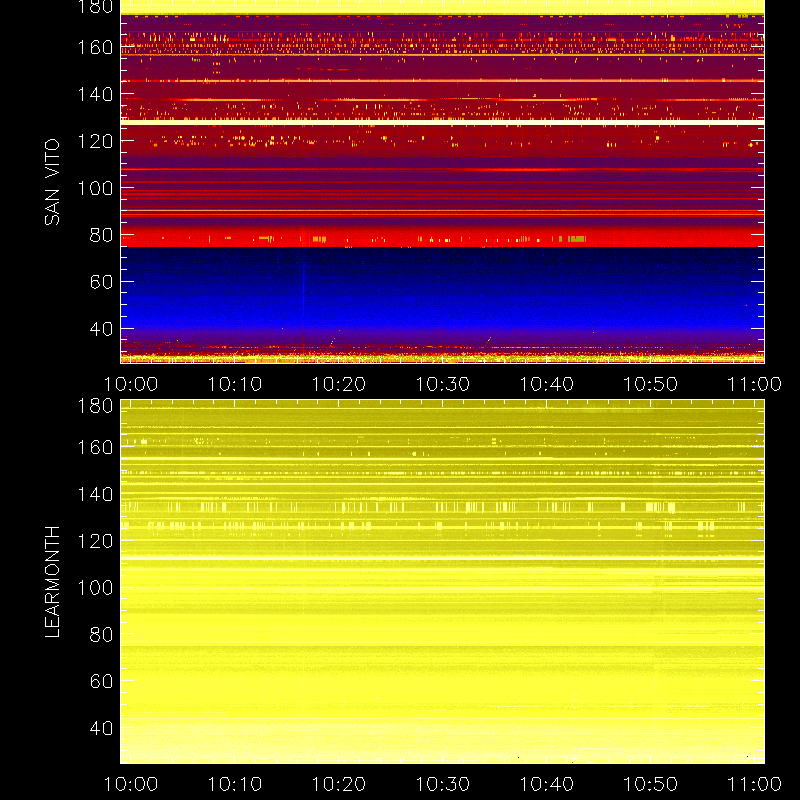Click 10:50 time label under Learmonth plot

pyautogui.click(x=651, y=784)
